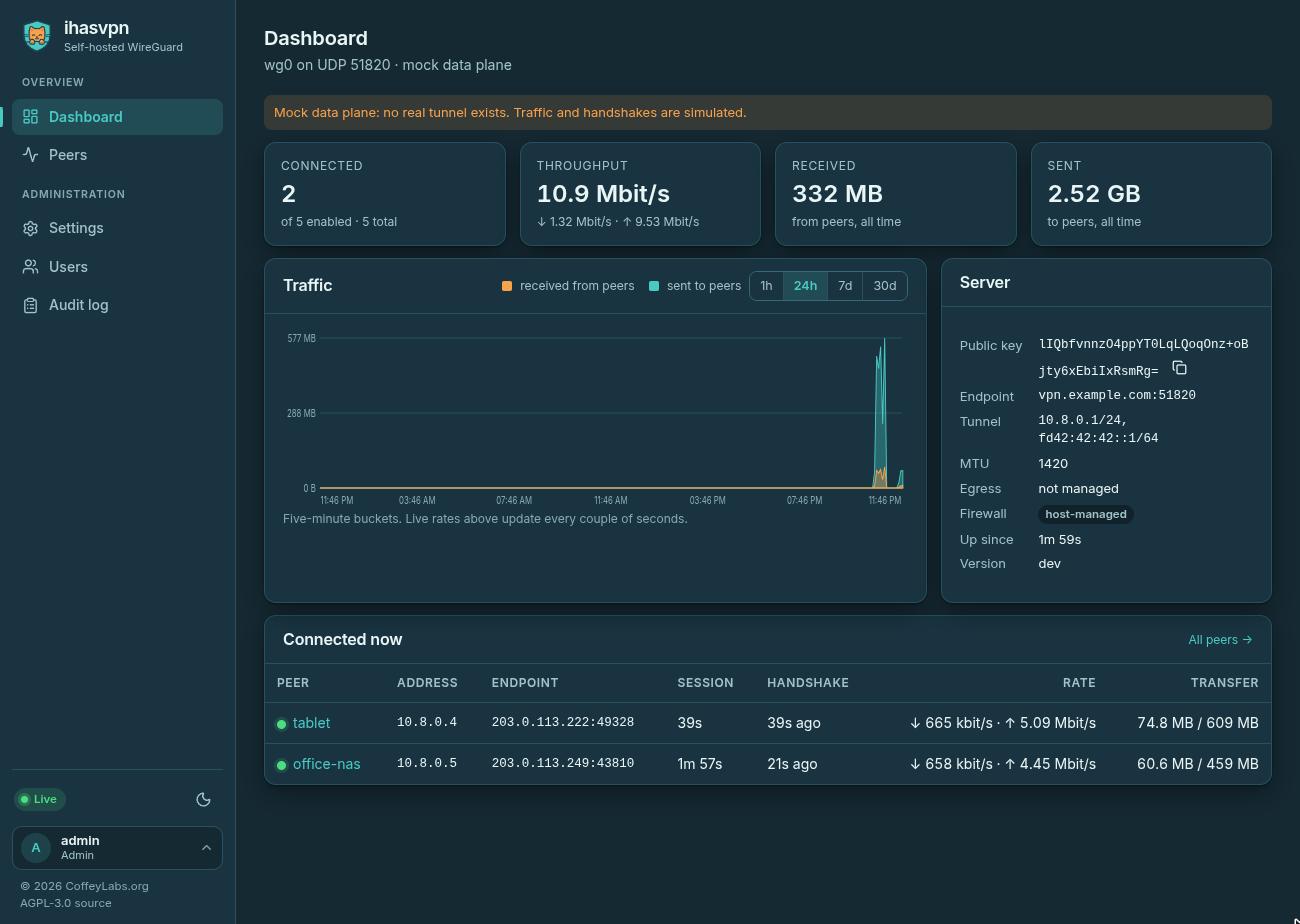Open the All peers link
This screenshot has width=1300, height=924.
(x=1220, y=640)
